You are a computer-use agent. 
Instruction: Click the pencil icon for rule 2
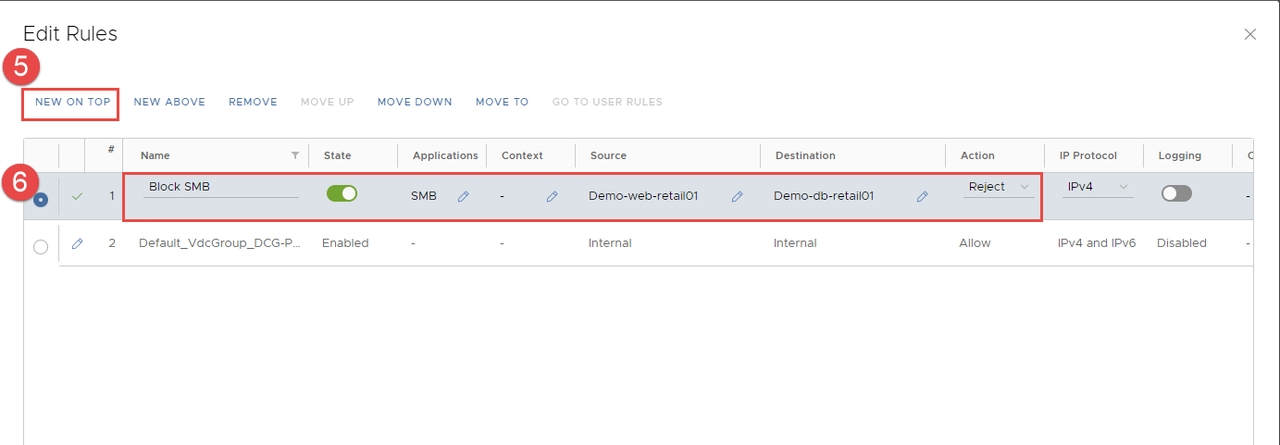click(78, 243)
